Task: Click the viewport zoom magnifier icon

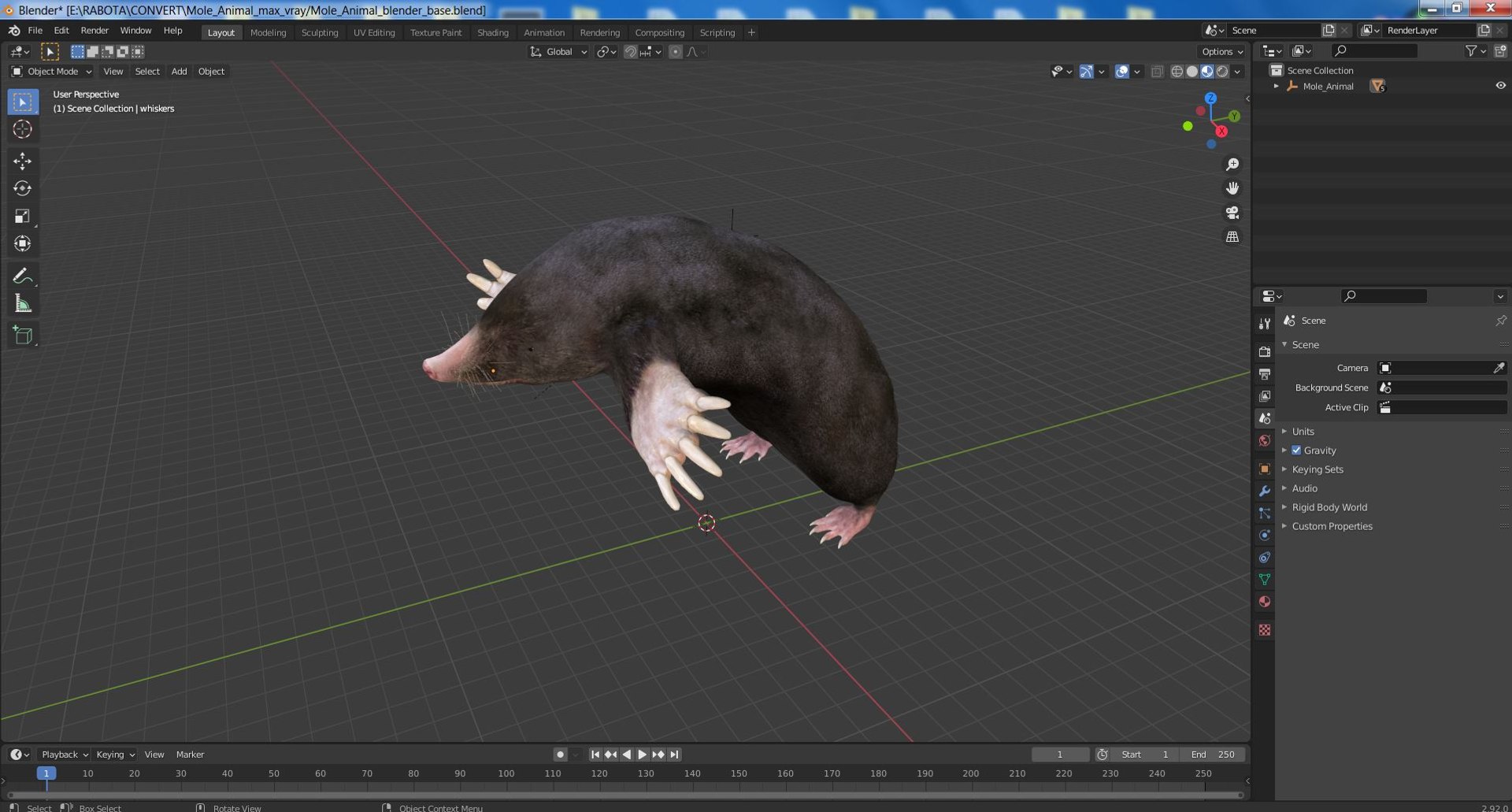Action: 1232,164
